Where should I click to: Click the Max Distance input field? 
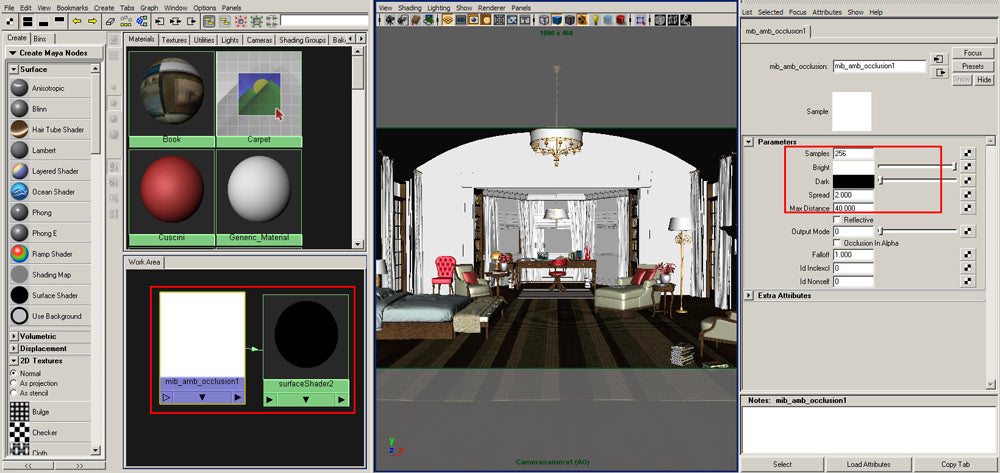coord(853,208)
